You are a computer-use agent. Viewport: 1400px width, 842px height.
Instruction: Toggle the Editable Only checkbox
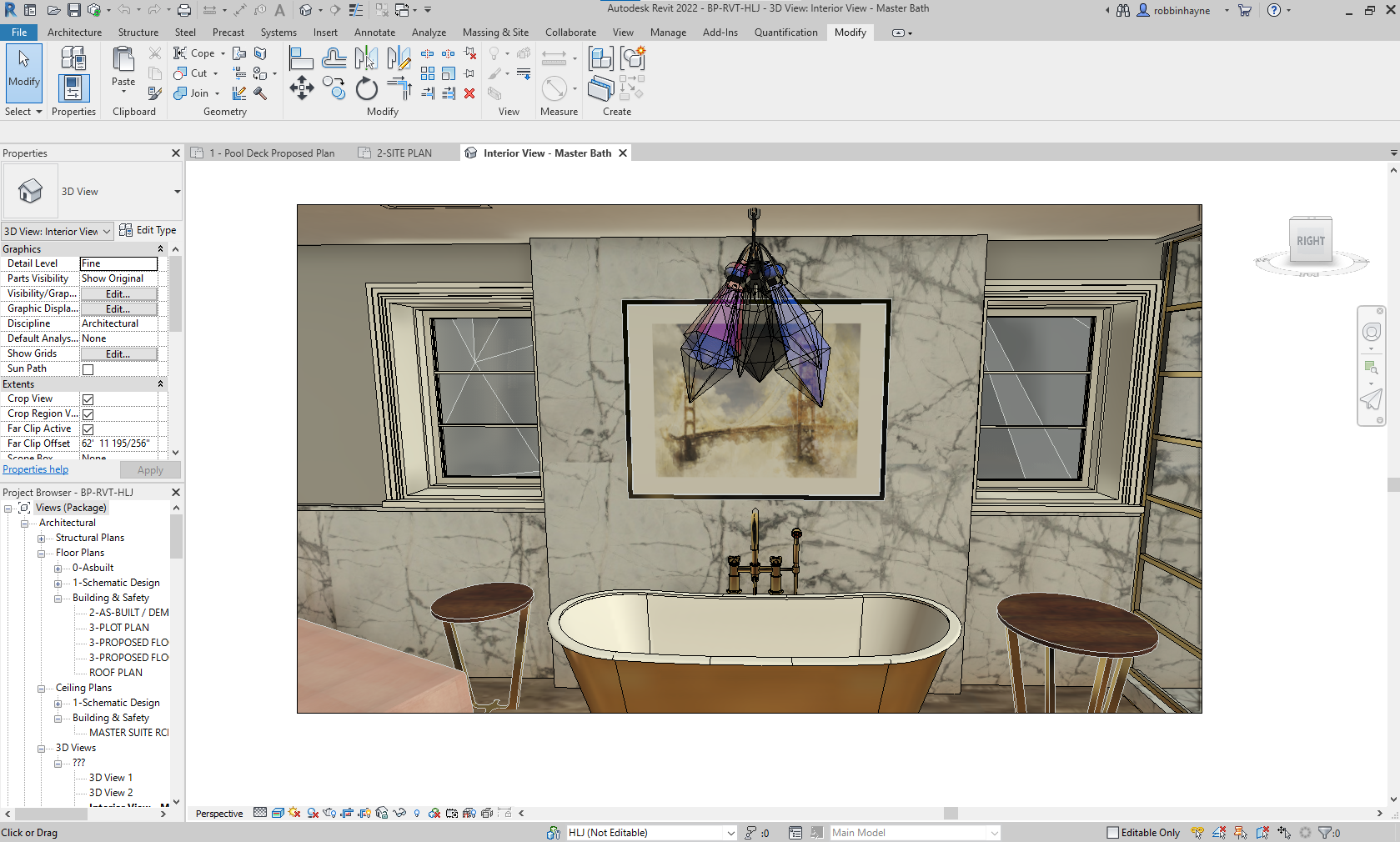click(1112, 833)
